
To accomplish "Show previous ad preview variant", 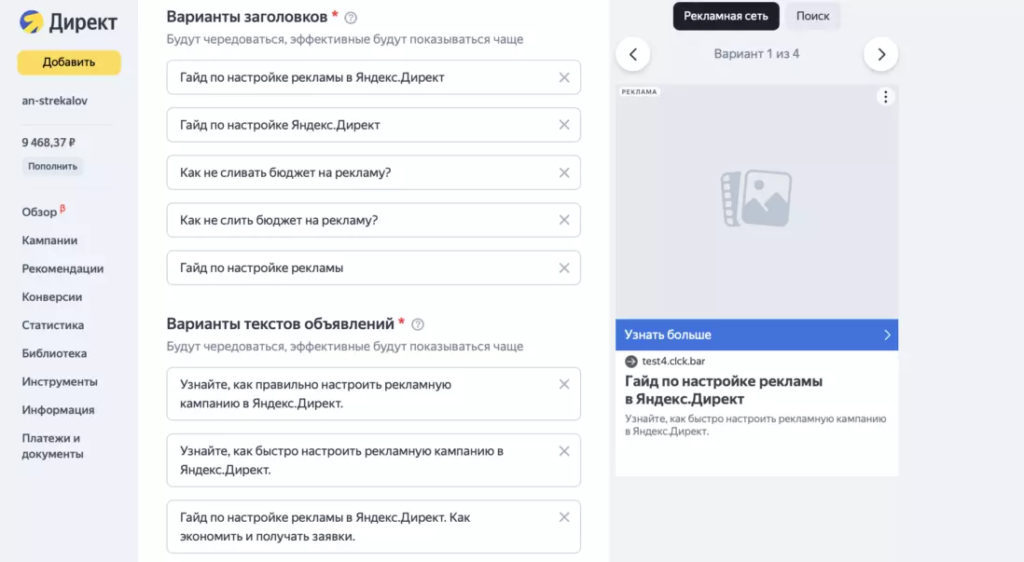I will pyautogui.click(x=633, y=54).
